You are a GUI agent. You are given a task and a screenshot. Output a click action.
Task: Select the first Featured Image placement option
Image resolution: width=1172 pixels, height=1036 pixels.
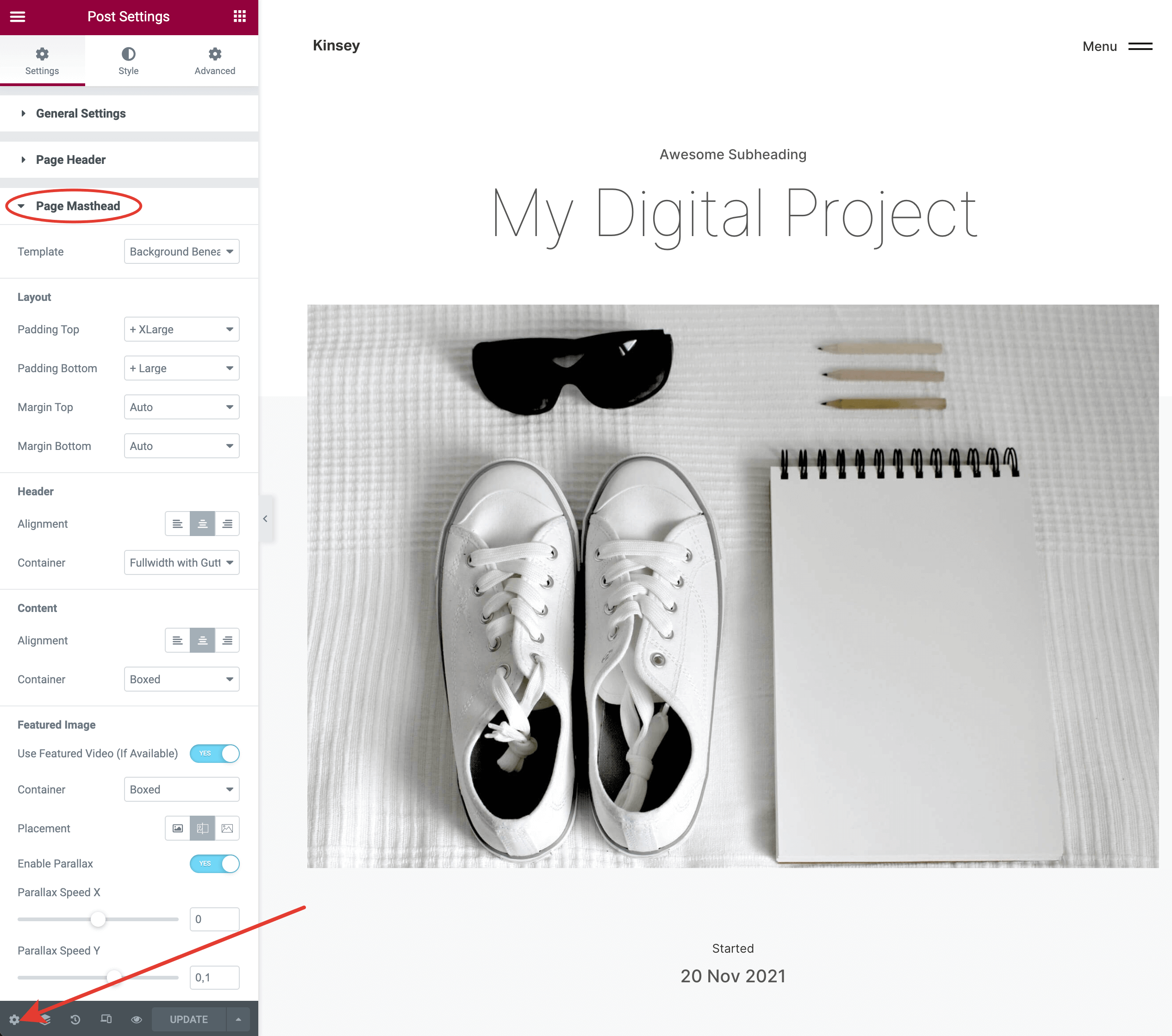point(177,829)
